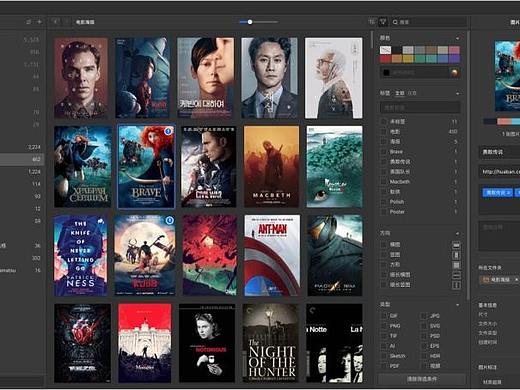Pick the pink color swatch
The height and width of the screenshot is (390, 520).
[x=454, y=50]
